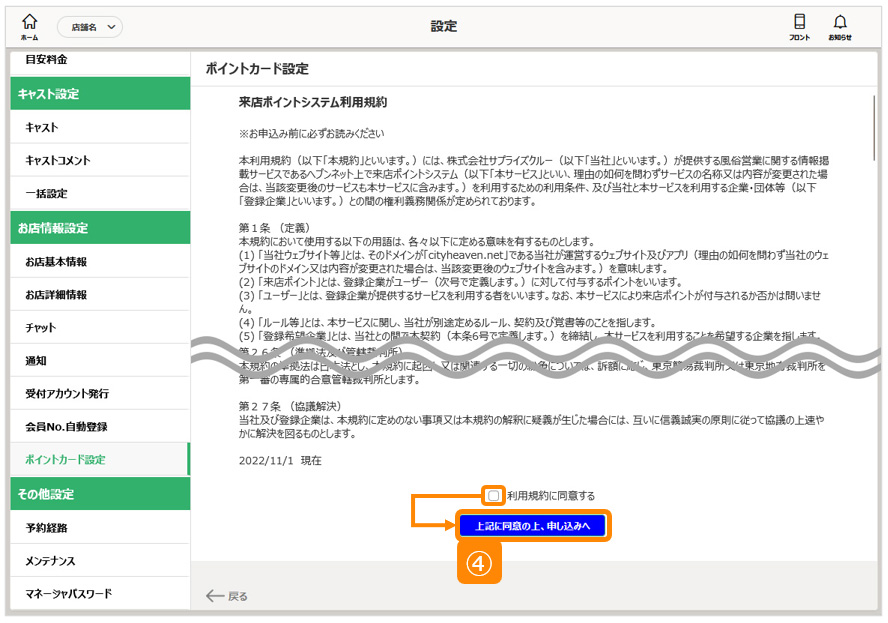This screenshot has height=623, width=888.
Task: Select お店詳細情報 menu item
Action: point(56,295)
